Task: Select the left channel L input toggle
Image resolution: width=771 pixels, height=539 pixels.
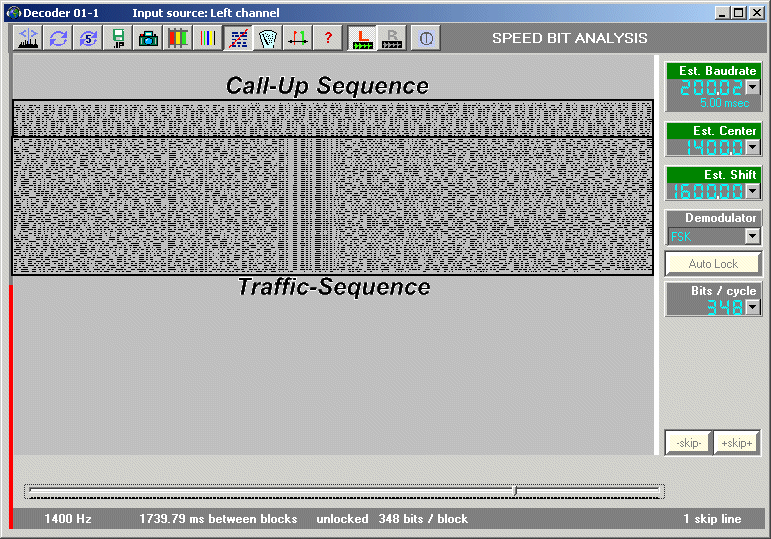Action: [x=362, y=38]
